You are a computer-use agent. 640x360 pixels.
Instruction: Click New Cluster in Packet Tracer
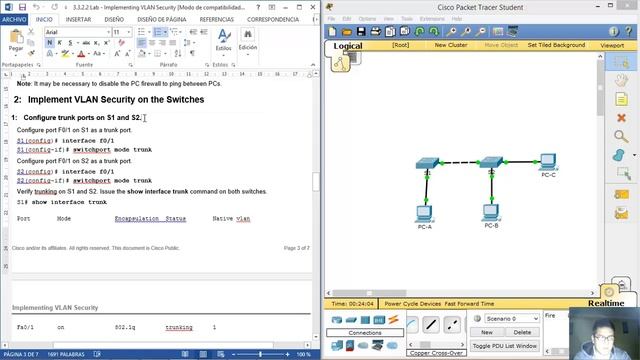pos(451,45)
